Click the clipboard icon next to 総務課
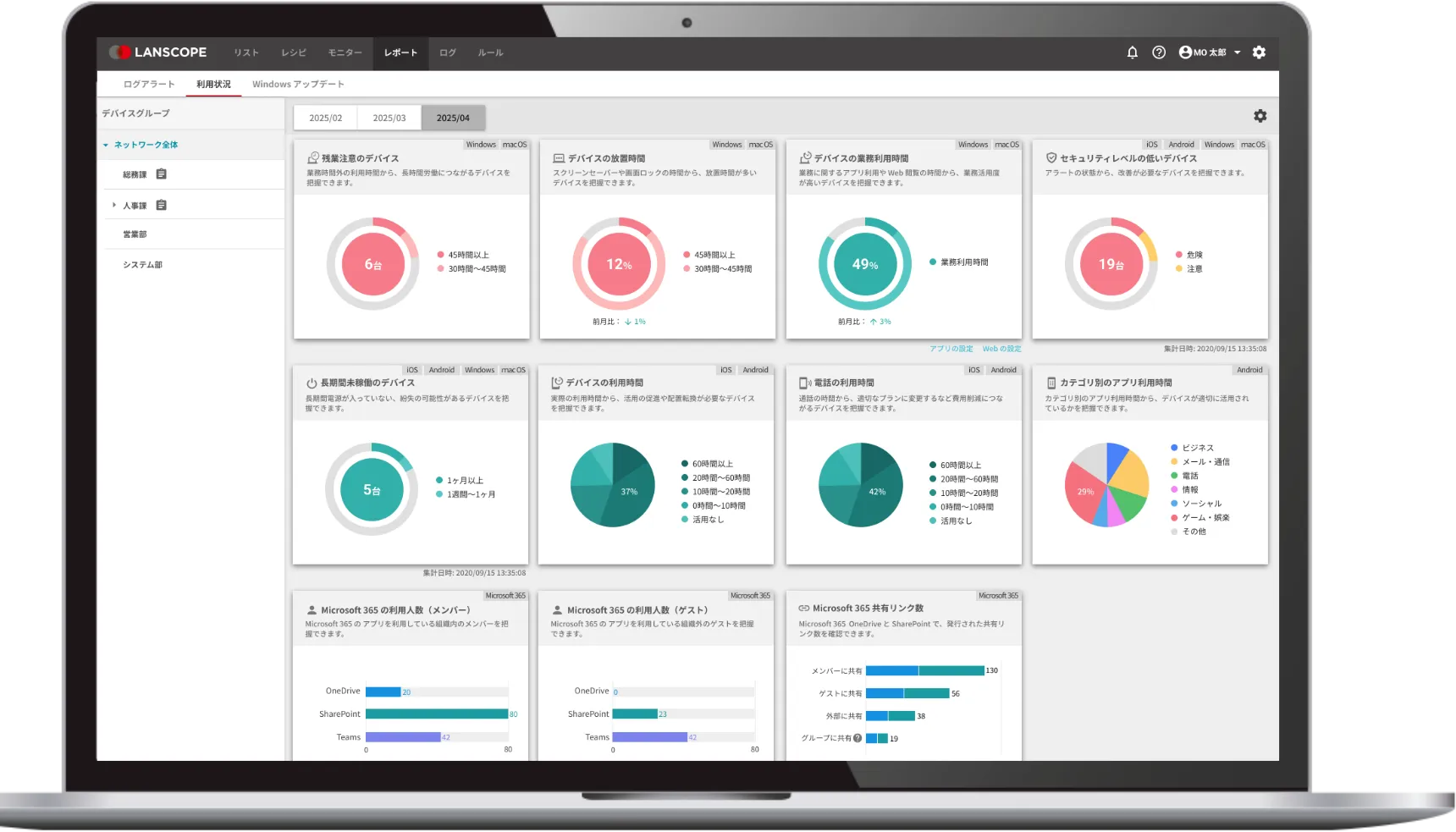1456x832 pixels. click(163, 174)
